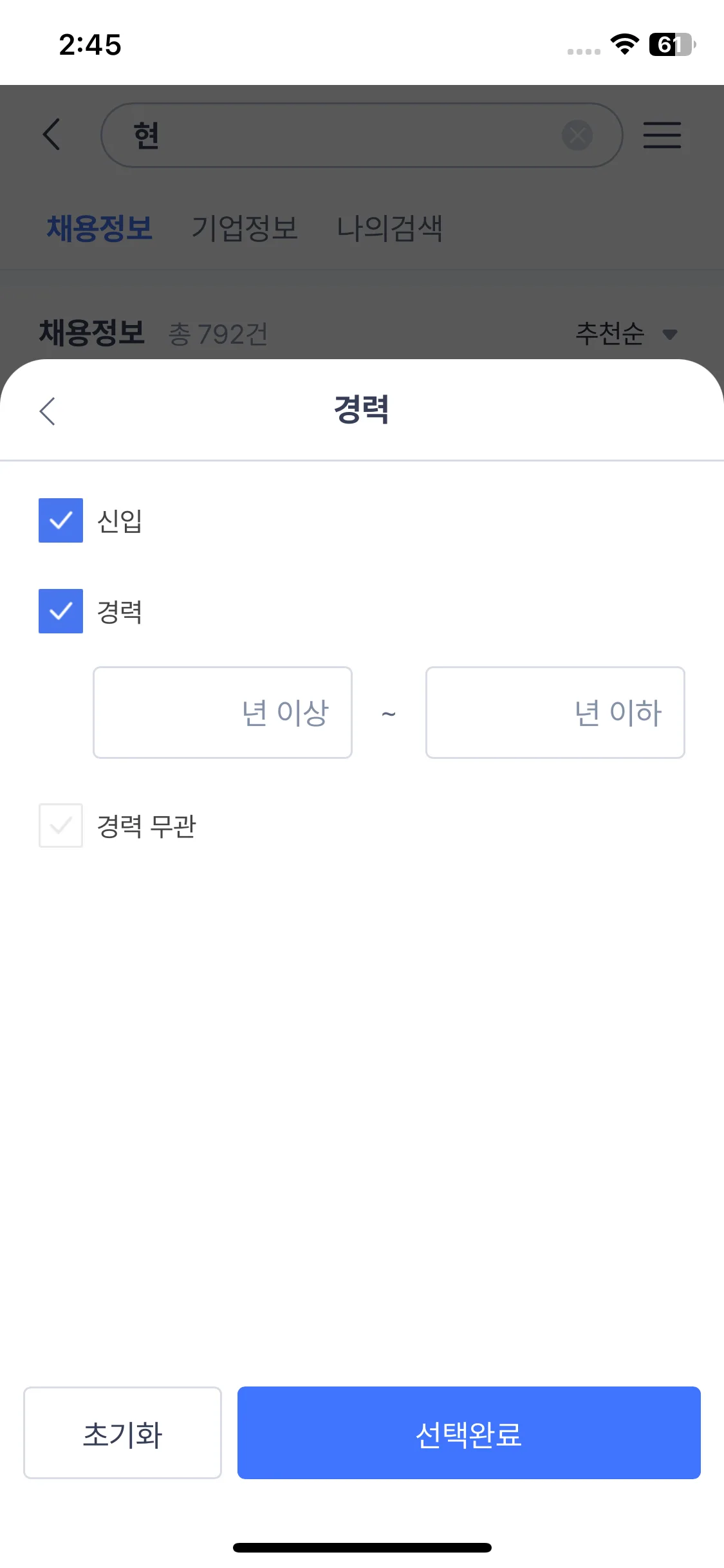Tap the back arrow beside the search bar
724x1568 pixels.
(51, 135)
